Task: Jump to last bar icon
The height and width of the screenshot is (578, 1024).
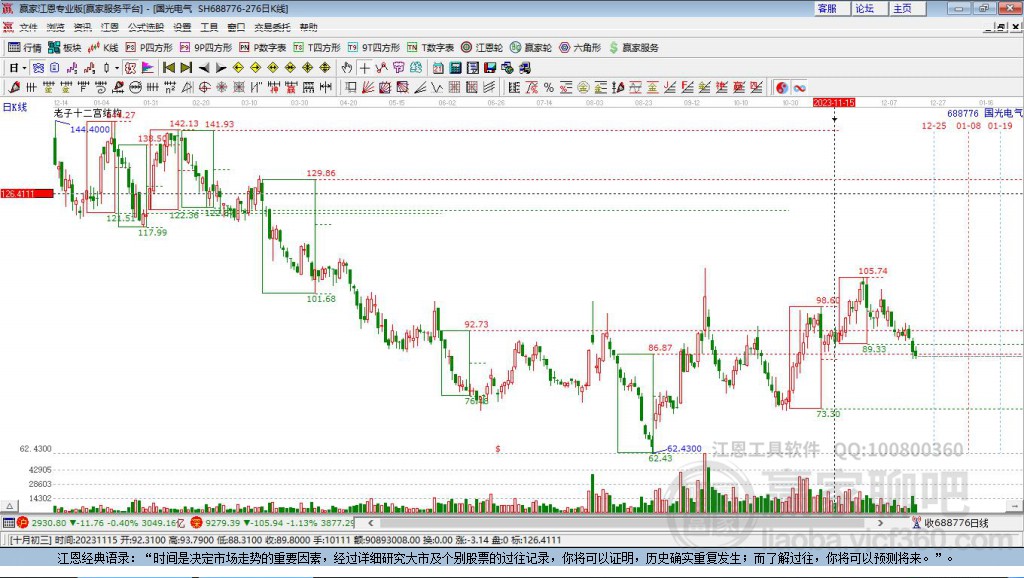Action: [x=186, y=68]
